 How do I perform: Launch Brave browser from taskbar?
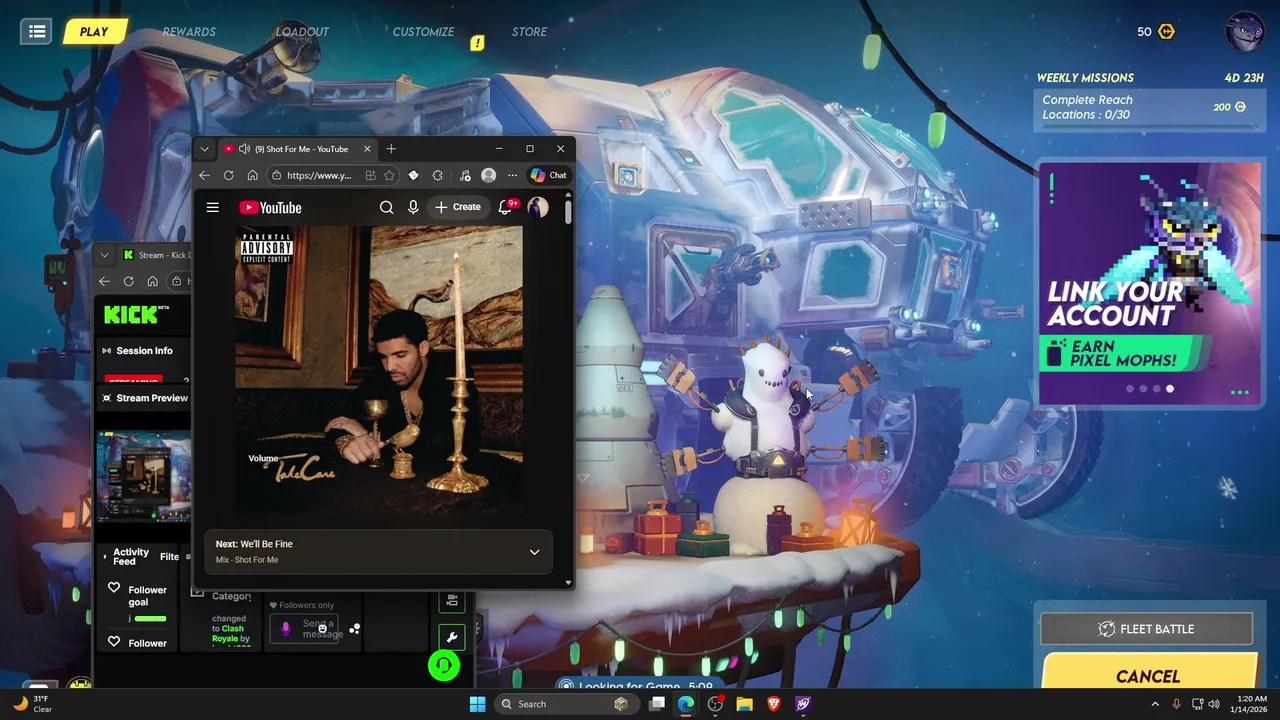(x=773, y=704)
